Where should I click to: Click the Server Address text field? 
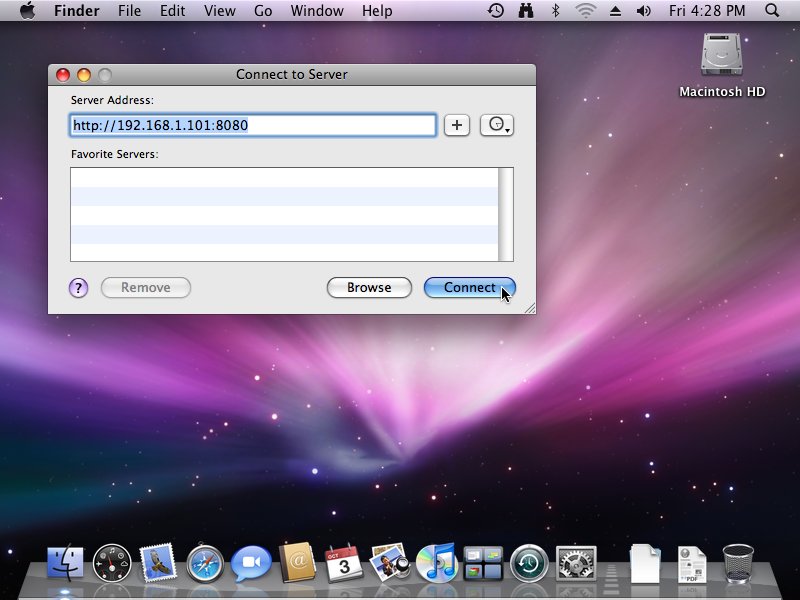(253, 125)
